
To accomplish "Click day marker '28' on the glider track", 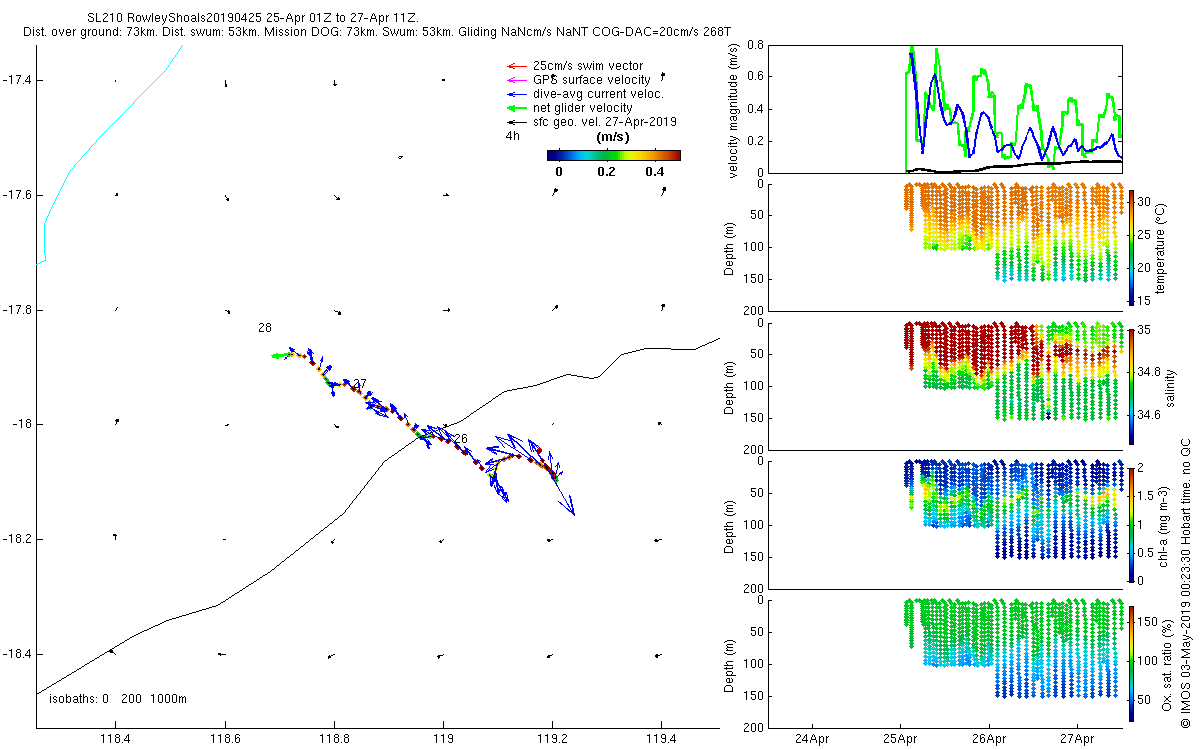I will tap(264, 328).
